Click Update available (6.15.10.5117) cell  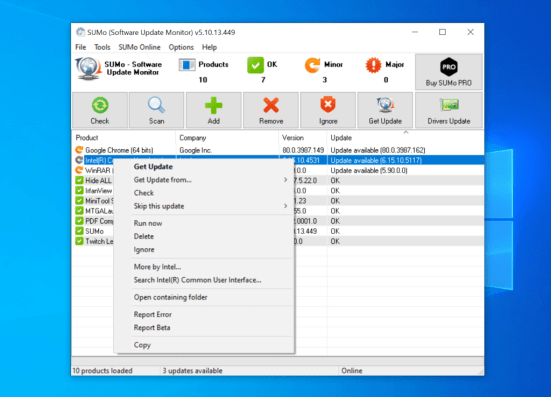click(x=376, y=160)
